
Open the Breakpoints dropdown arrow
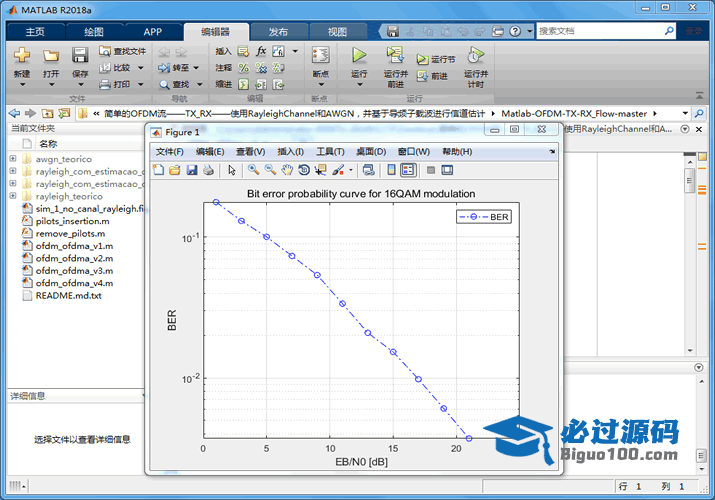point(321,84)
